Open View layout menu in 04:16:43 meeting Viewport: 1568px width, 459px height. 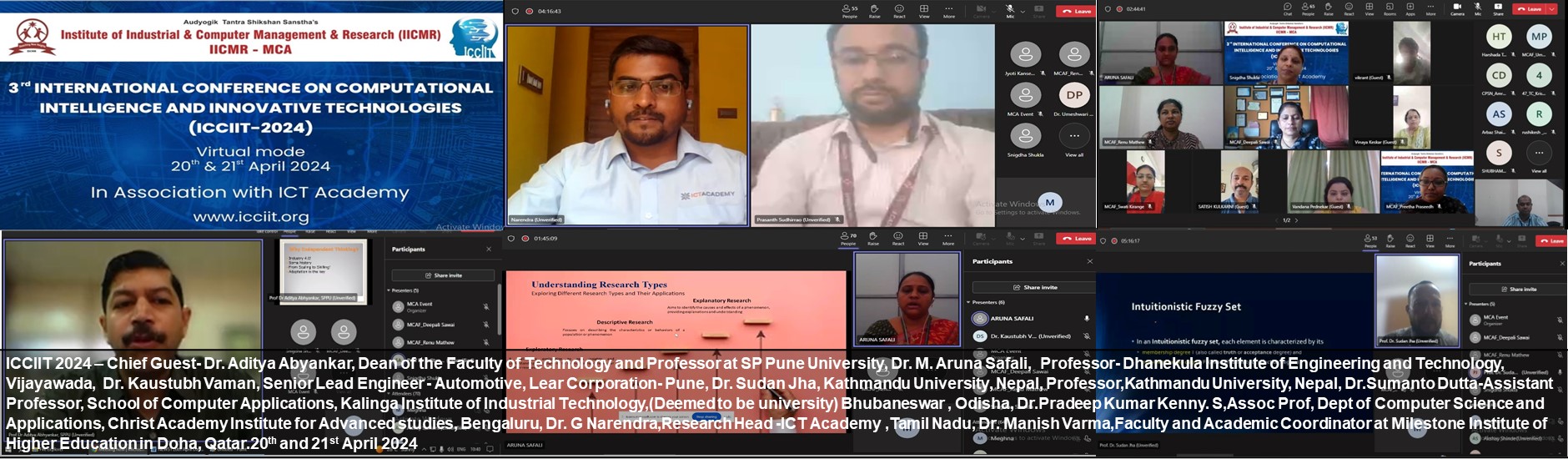(x=924, y=11)
